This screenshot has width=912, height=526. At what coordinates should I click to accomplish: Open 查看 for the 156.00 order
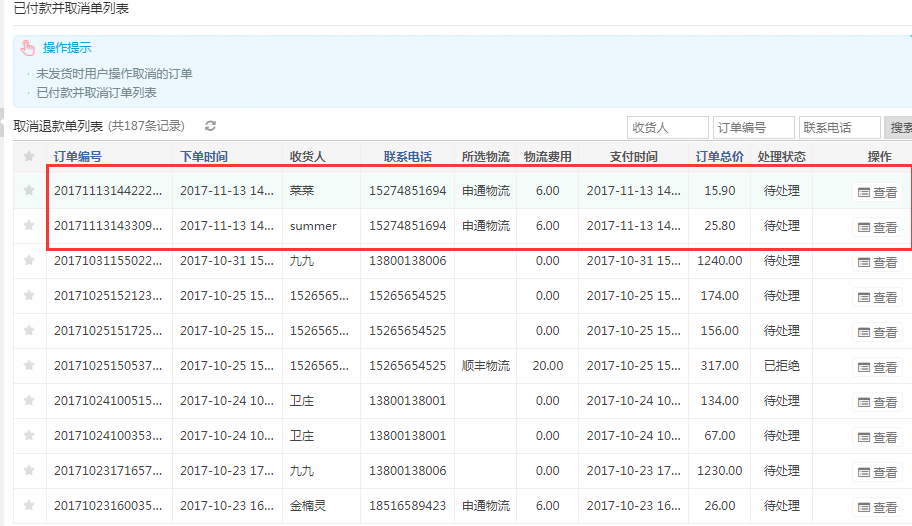(878, 332)
